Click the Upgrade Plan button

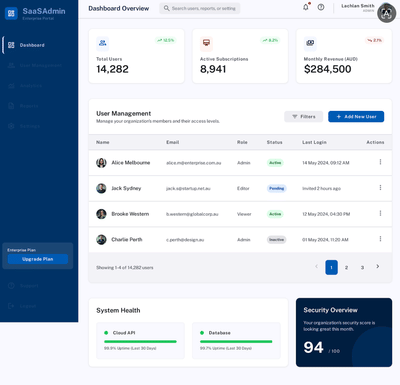tap(38, 259)
